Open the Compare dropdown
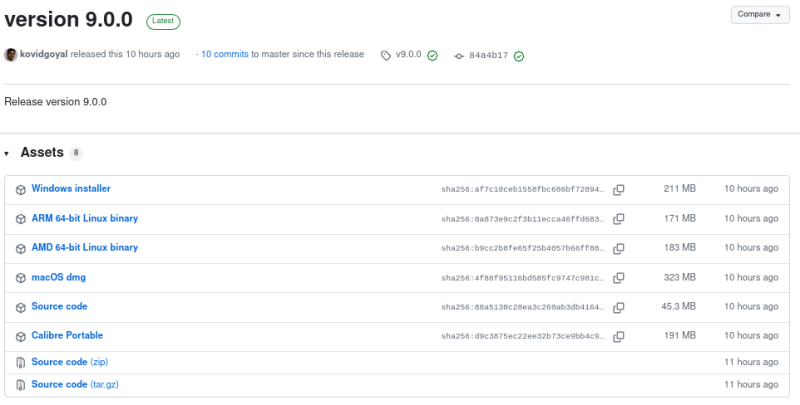Image resolution: width=800 pixels, height=405 pixels. coord(760,15)
